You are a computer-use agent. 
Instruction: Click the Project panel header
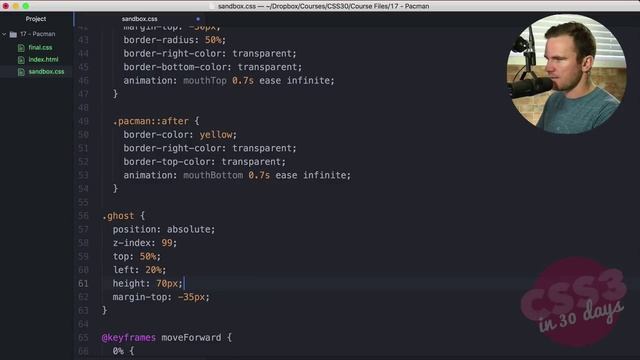pos(36,19)
